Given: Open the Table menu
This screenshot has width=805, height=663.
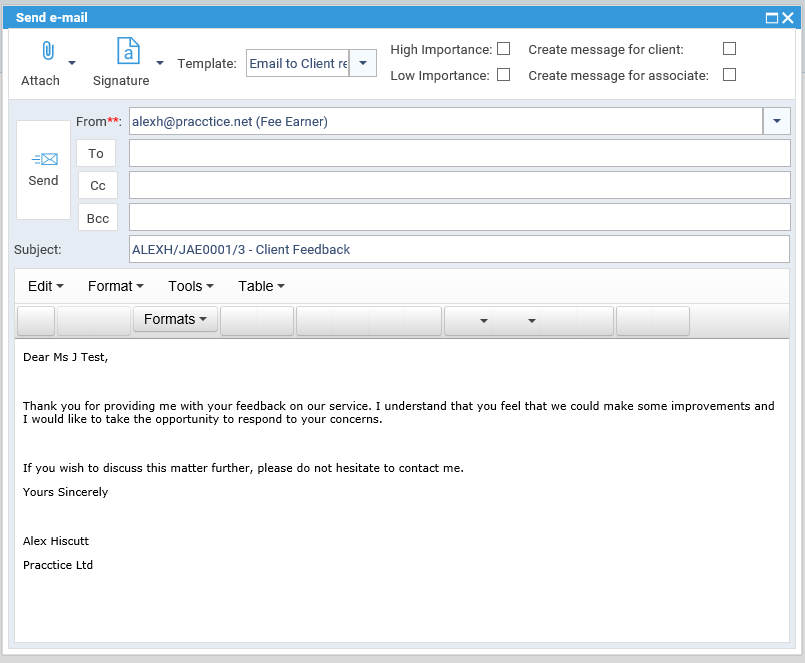Looking at the screenshot, I should [x=261, y=286].
